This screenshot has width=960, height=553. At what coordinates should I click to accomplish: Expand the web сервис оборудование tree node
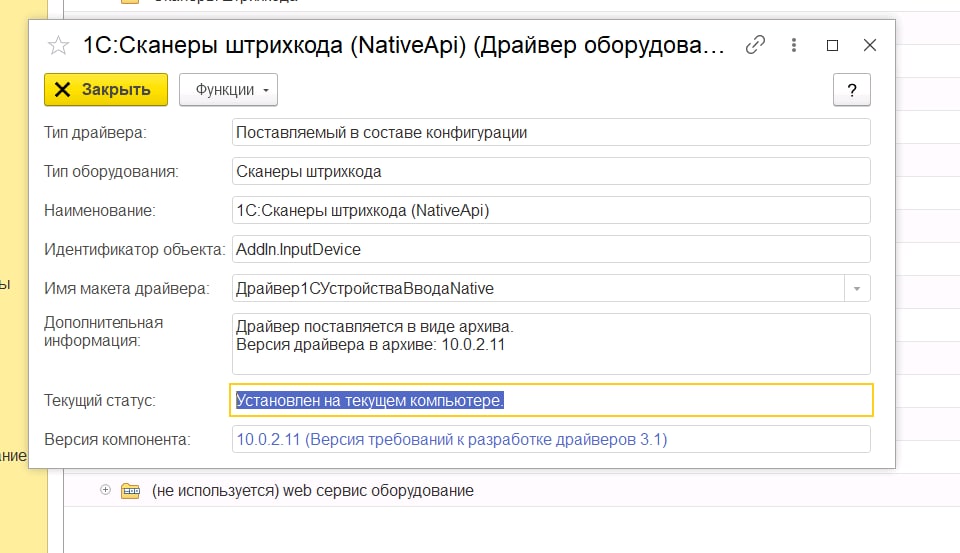point(105,491)
